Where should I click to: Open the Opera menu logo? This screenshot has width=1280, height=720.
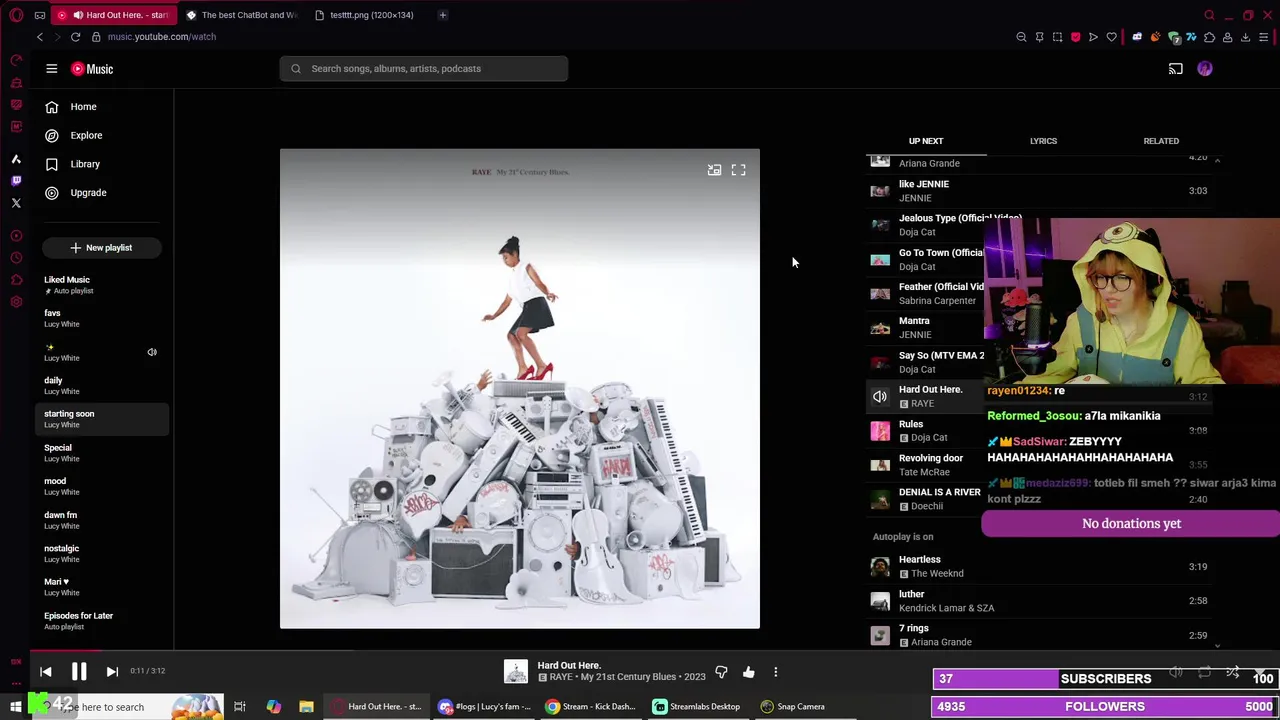(16, 15)
